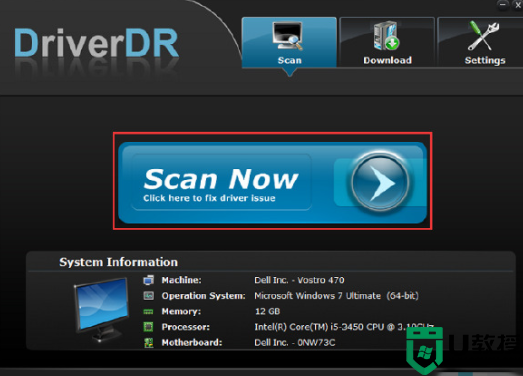Click the '12 GB' memory value
The width and height of the screenshot is (523, 376).
(x=268, y=311)
